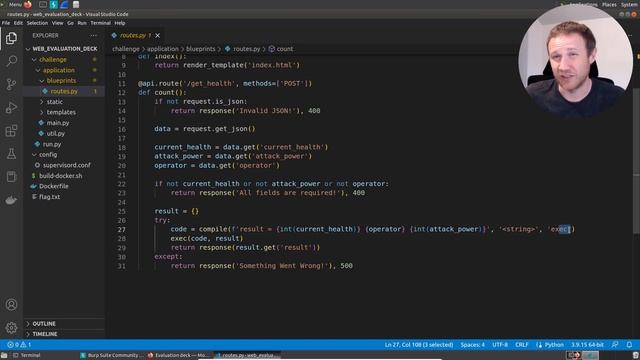Change CRLF end of line sequence
Viewport: 640px width, 360px height.
[522, 345]
